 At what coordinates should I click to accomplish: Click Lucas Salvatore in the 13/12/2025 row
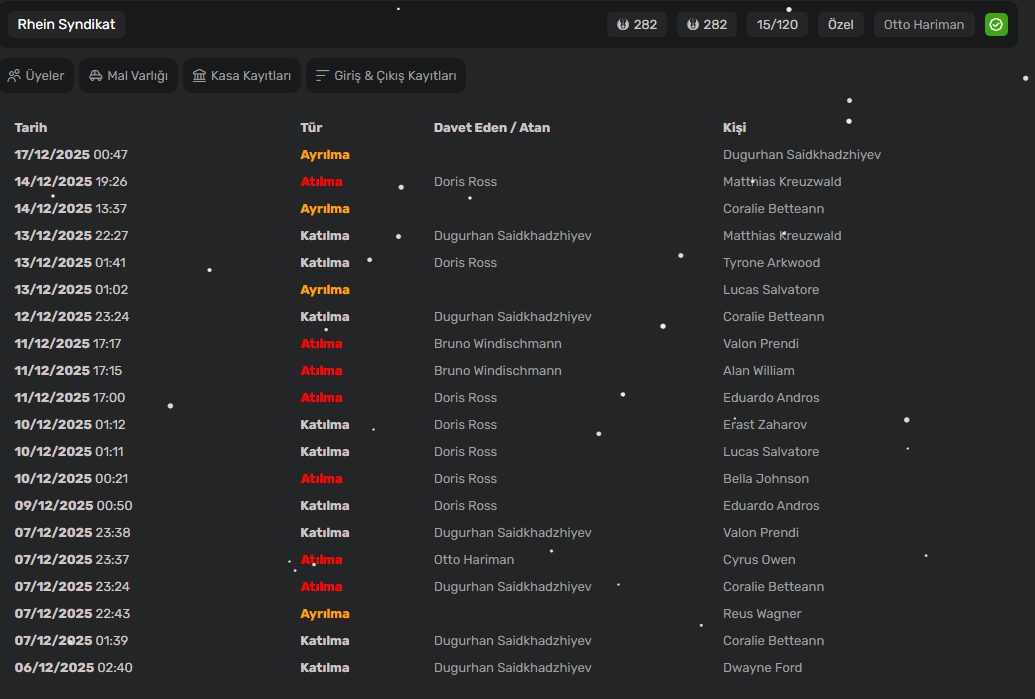coord(771,290)
